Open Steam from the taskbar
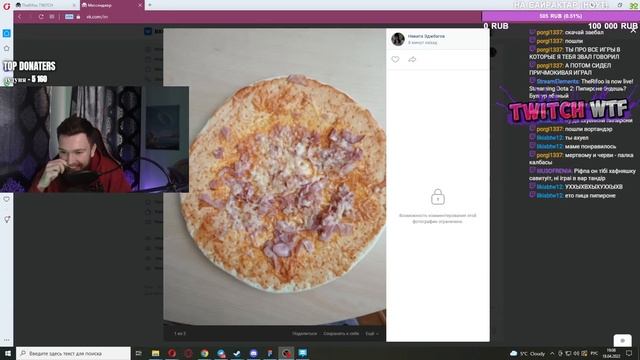This screenshot has width=640, height=360. pos(237,353)
